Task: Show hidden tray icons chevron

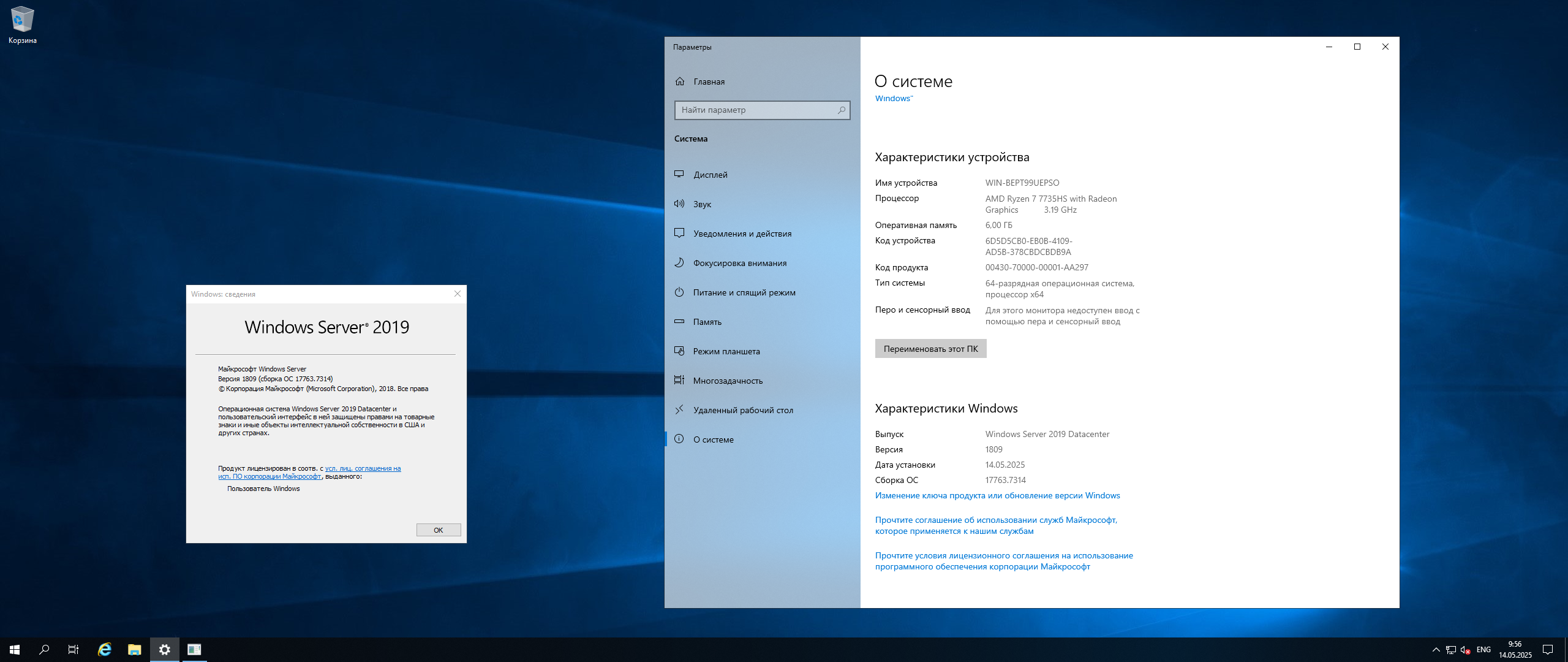Action: pos(1436,650)
